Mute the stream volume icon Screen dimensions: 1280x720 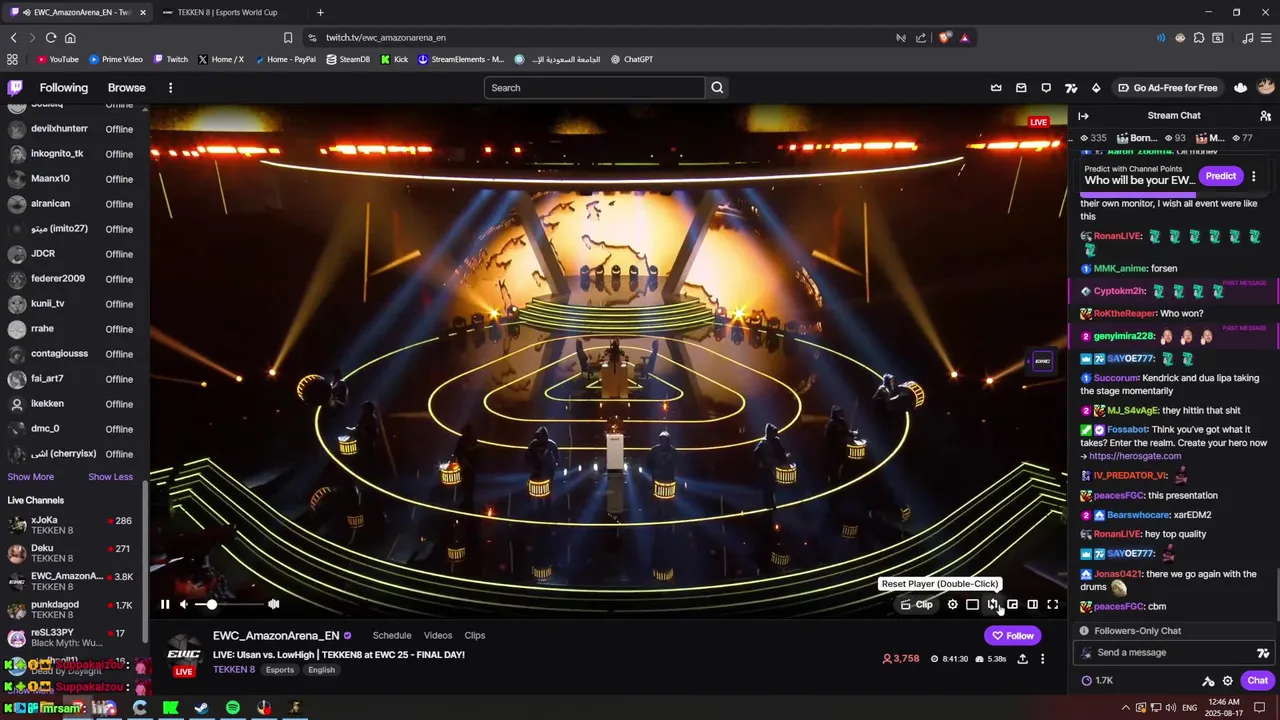point(184,604)
